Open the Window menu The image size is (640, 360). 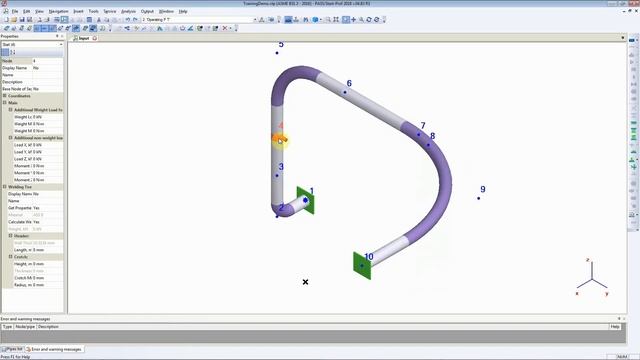pos(166,11)
